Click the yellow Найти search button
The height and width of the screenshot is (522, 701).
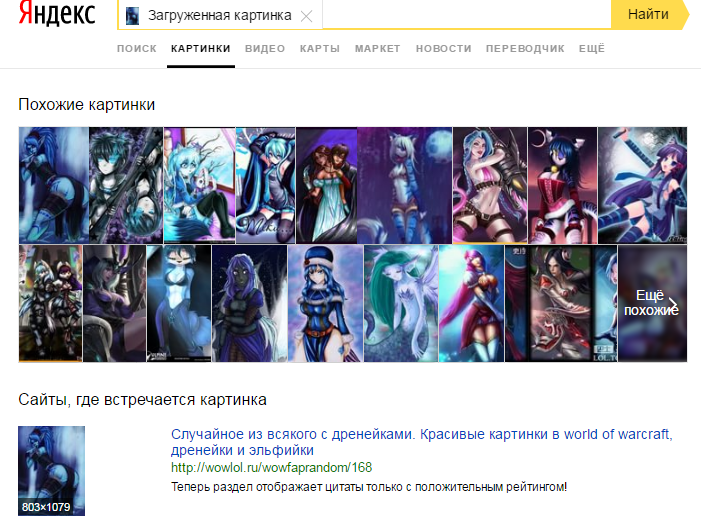(649, 14)
